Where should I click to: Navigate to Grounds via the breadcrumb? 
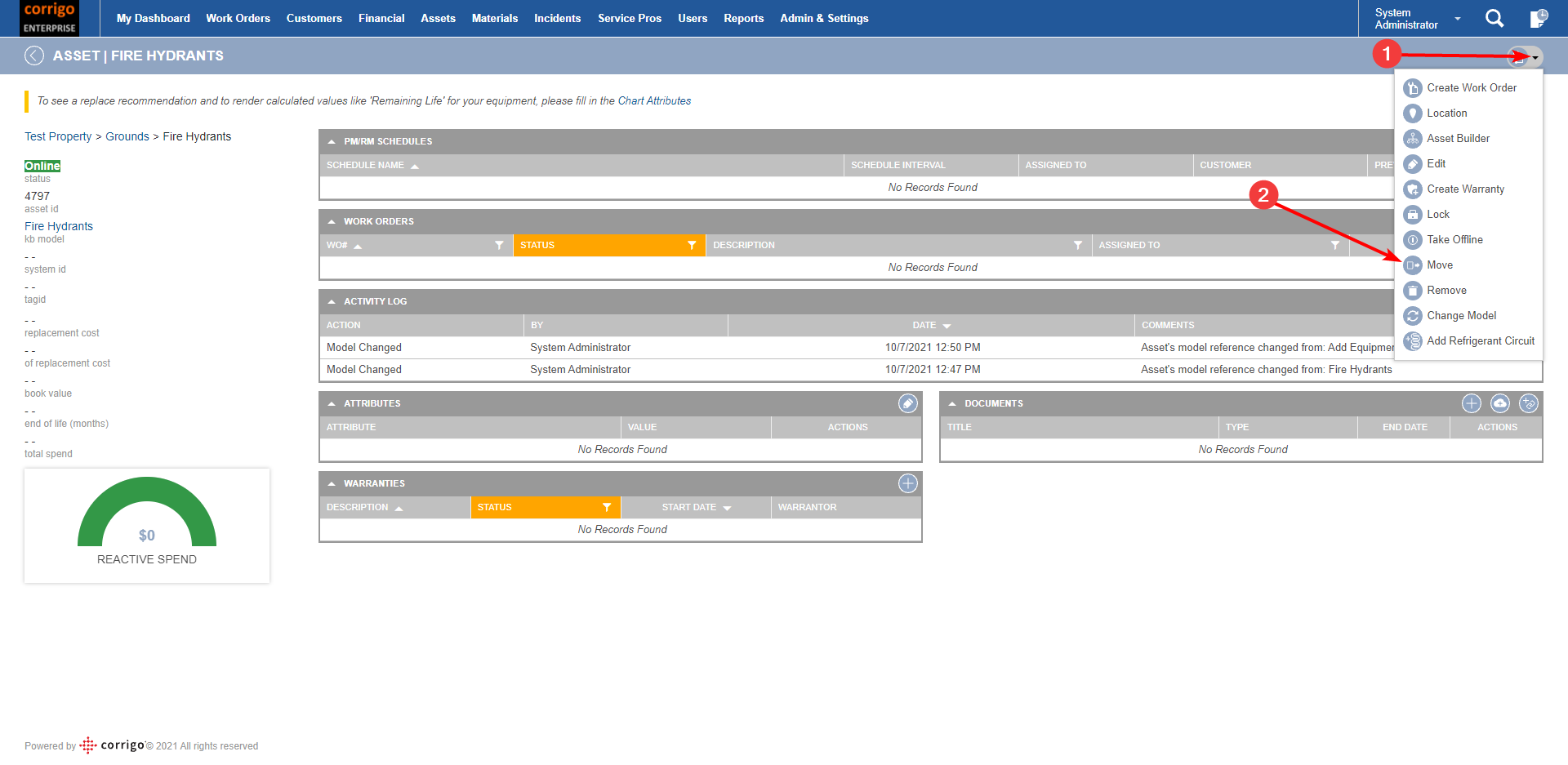coord(127,136)
